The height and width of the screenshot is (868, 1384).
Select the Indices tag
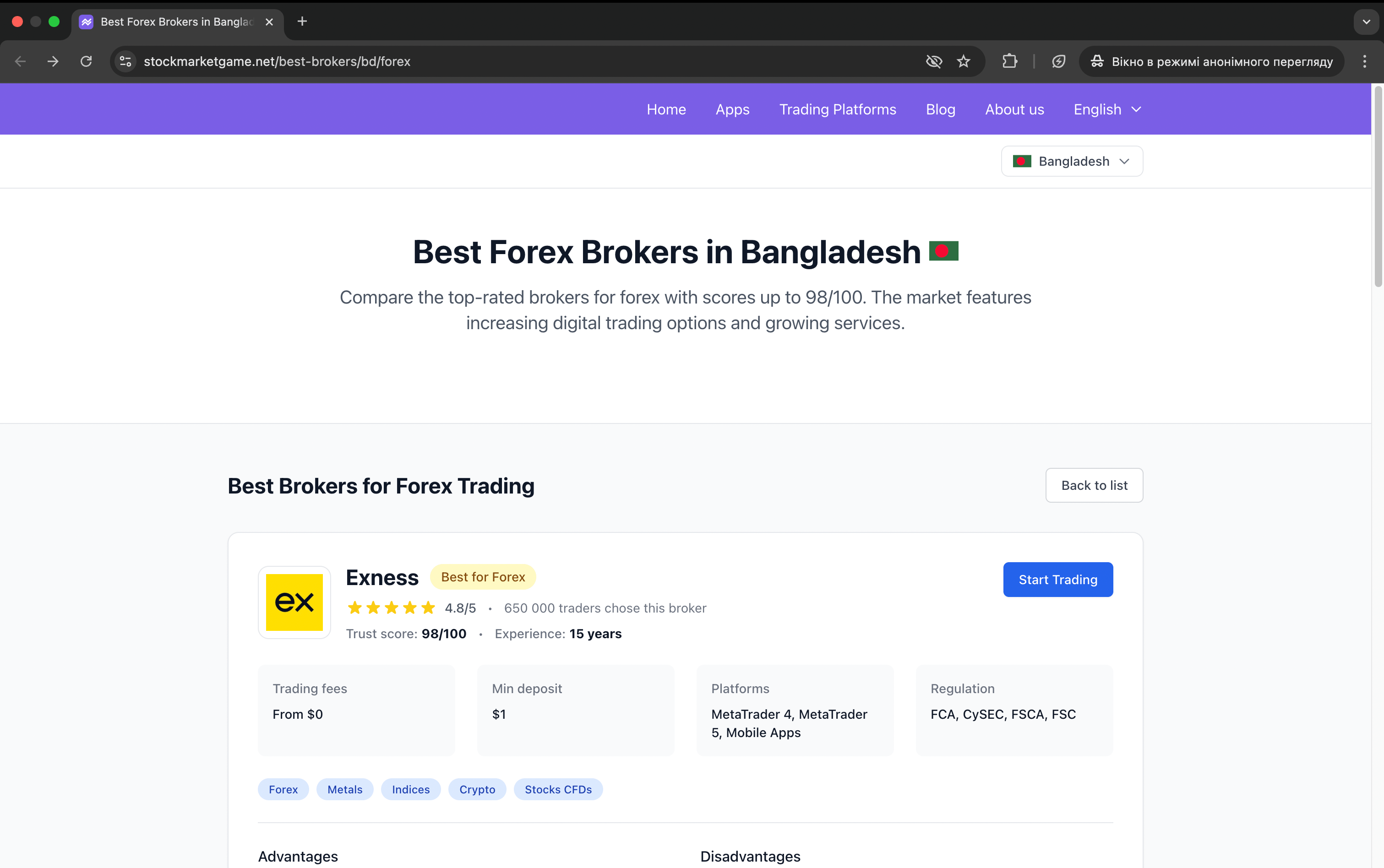411,789
